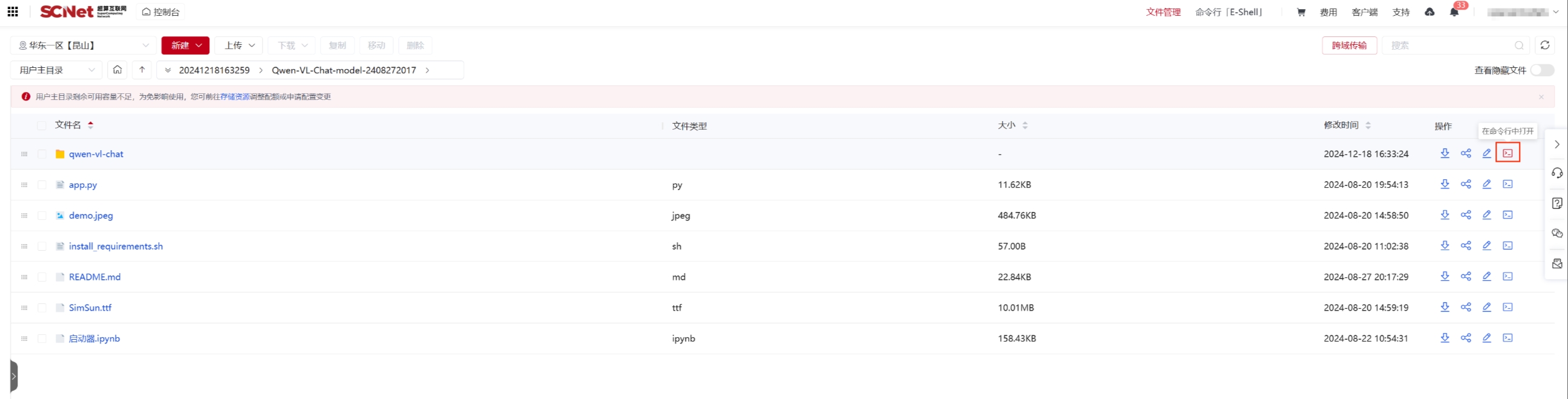Expand the 上传 upload dropdown
Viewport: 1568px width, 399px height.
point(238,45)
